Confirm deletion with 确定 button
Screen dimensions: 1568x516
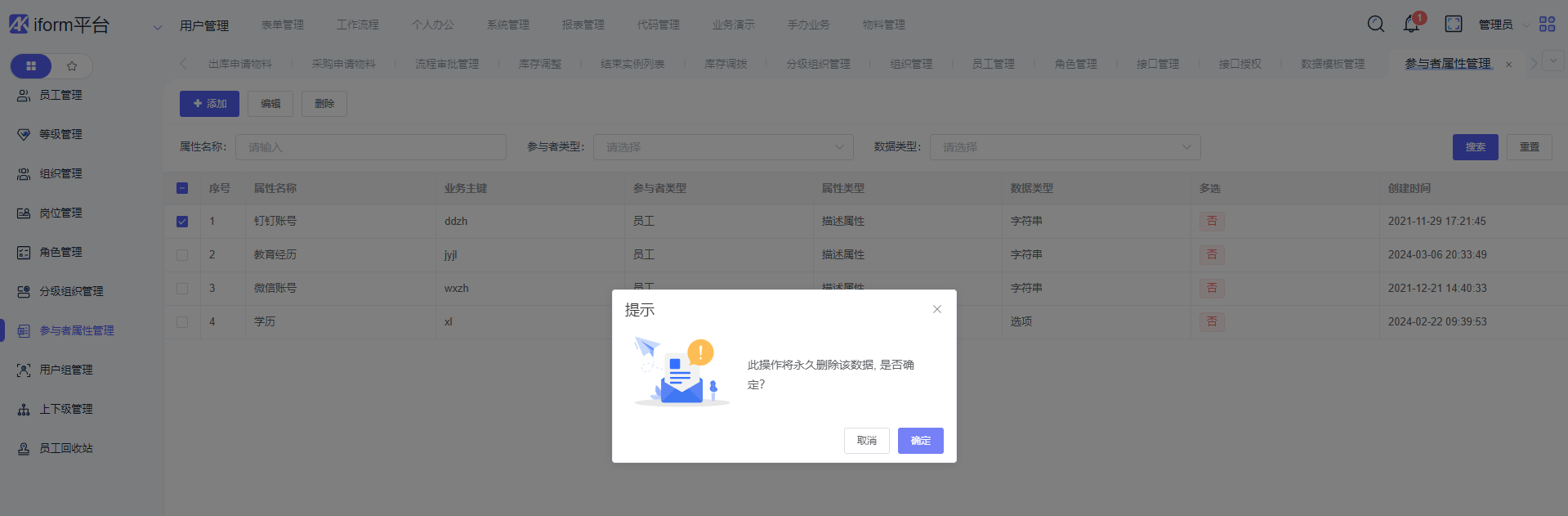point(920,441)
